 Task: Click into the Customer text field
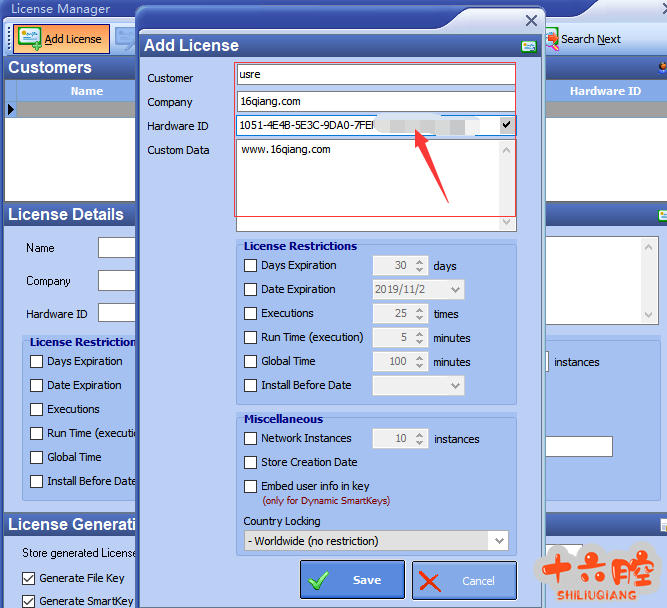pos(375,76)
